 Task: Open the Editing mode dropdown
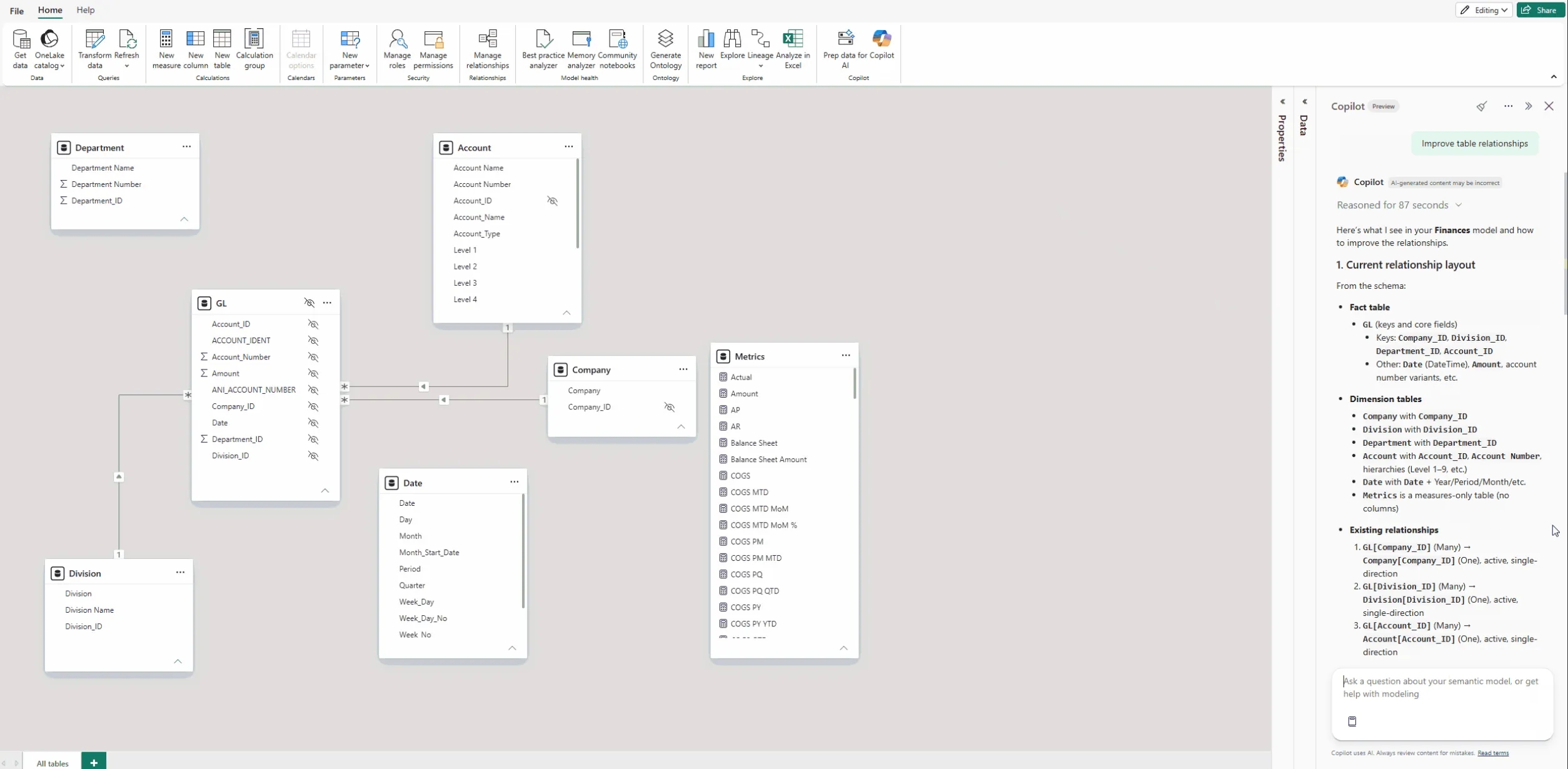pyautogui.click(x=1483, y=10)
